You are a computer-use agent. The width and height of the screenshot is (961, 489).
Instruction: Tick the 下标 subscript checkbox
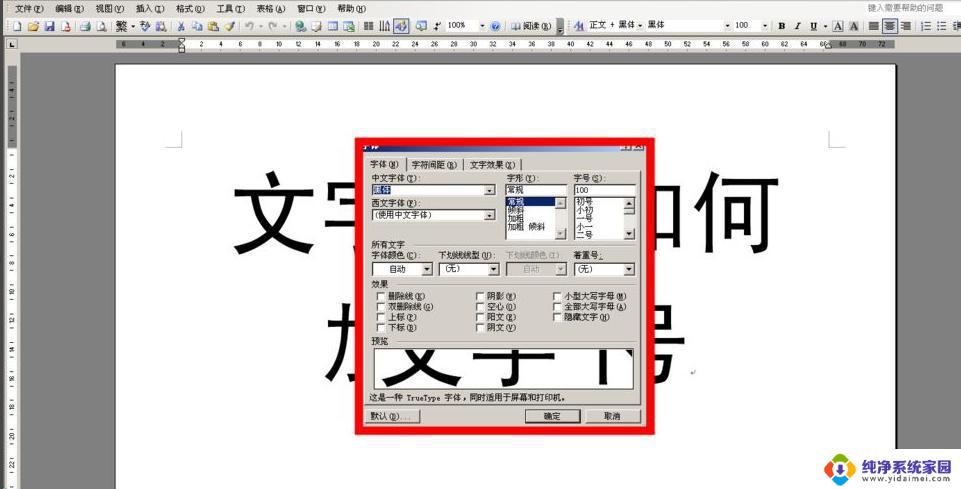pos(381,328)
